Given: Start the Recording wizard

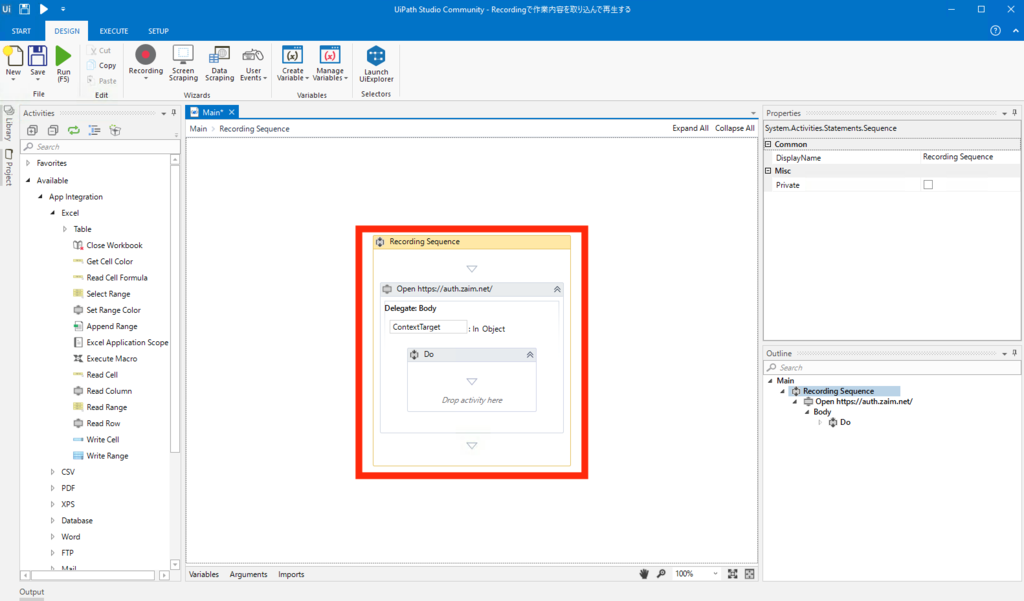Looking at the screenshot, I should [146, 62].
